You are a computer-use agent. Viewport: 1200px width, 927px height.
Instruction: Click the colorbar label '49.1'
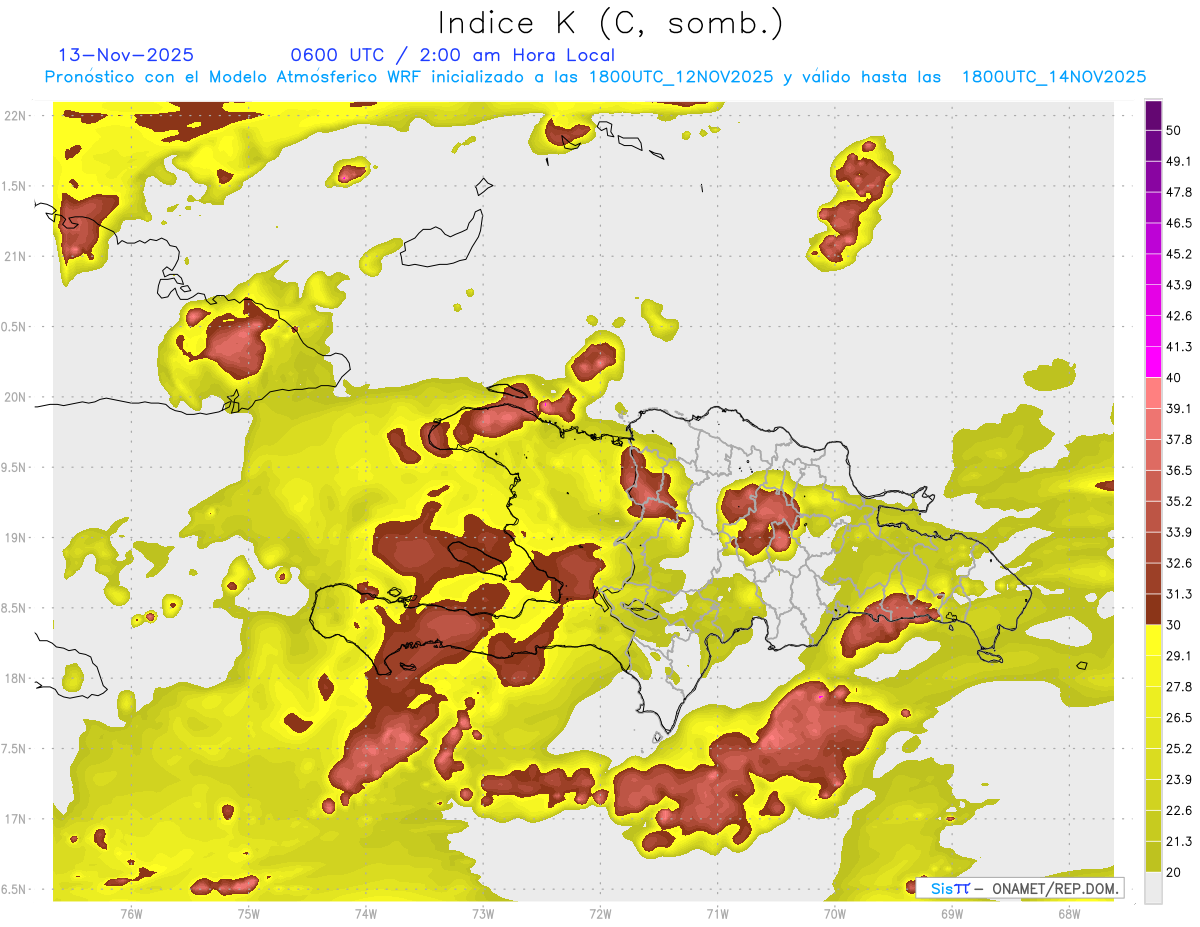tap(1178, 161)
